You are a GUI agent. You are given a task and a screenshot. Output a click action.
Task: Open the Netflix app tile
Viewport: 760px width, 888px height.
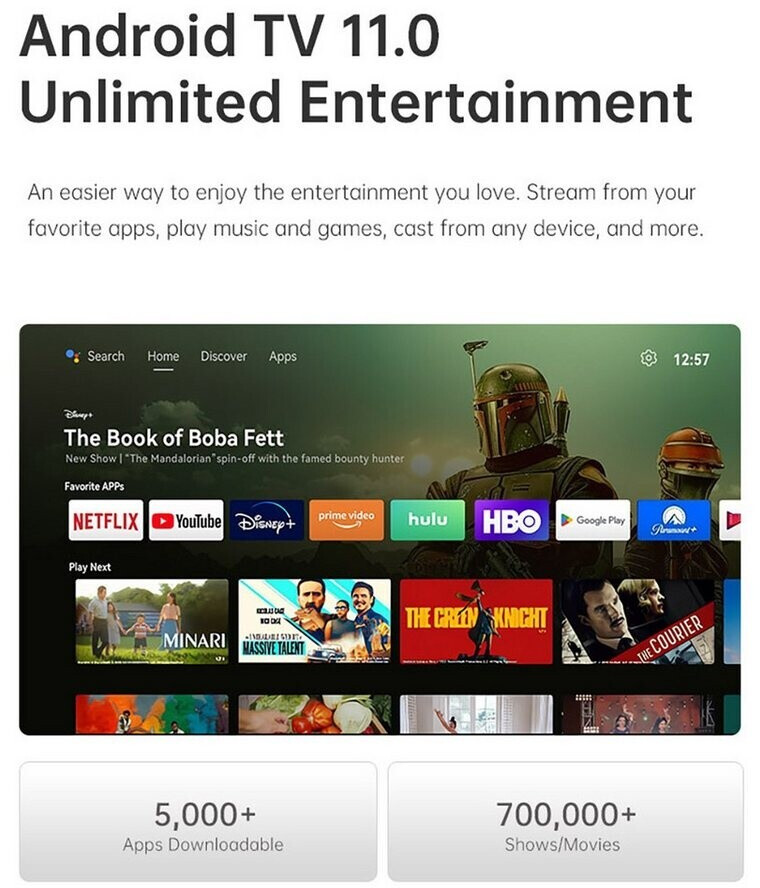point(106,520)
